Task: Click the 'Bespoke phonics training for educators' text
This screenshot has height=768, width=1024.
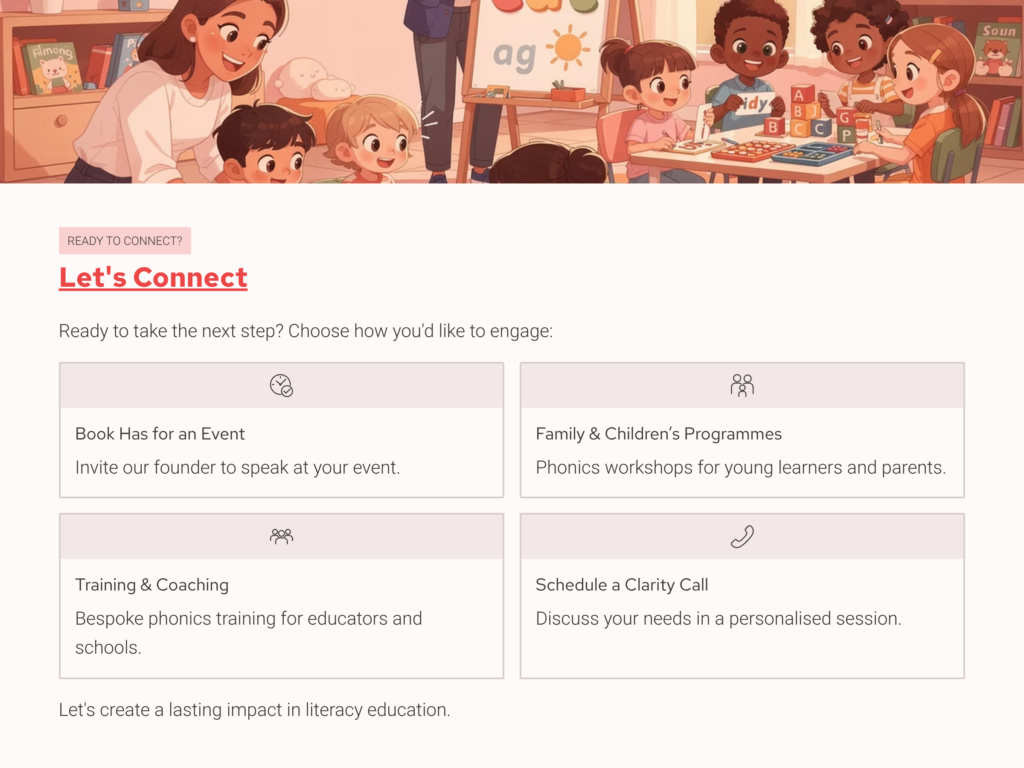Action: click(248, 618)
